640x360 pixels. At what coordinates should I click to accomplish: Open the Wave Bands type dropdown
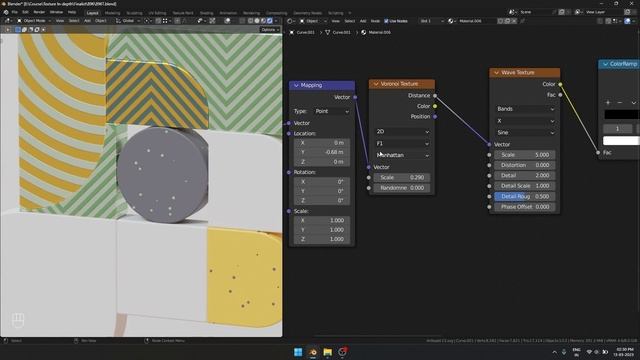tap(525, 109)
